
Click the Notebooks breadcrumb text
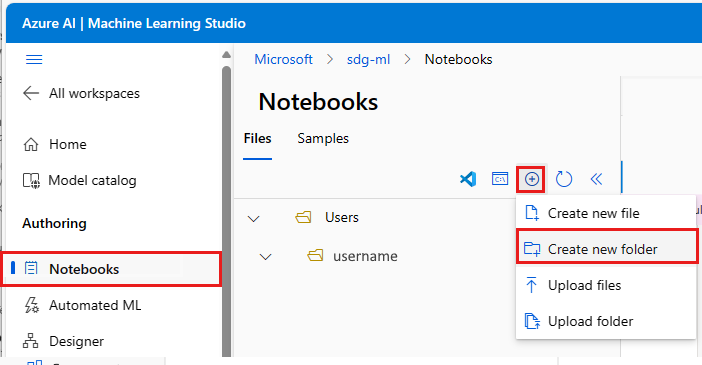click(x=458, y=60)
